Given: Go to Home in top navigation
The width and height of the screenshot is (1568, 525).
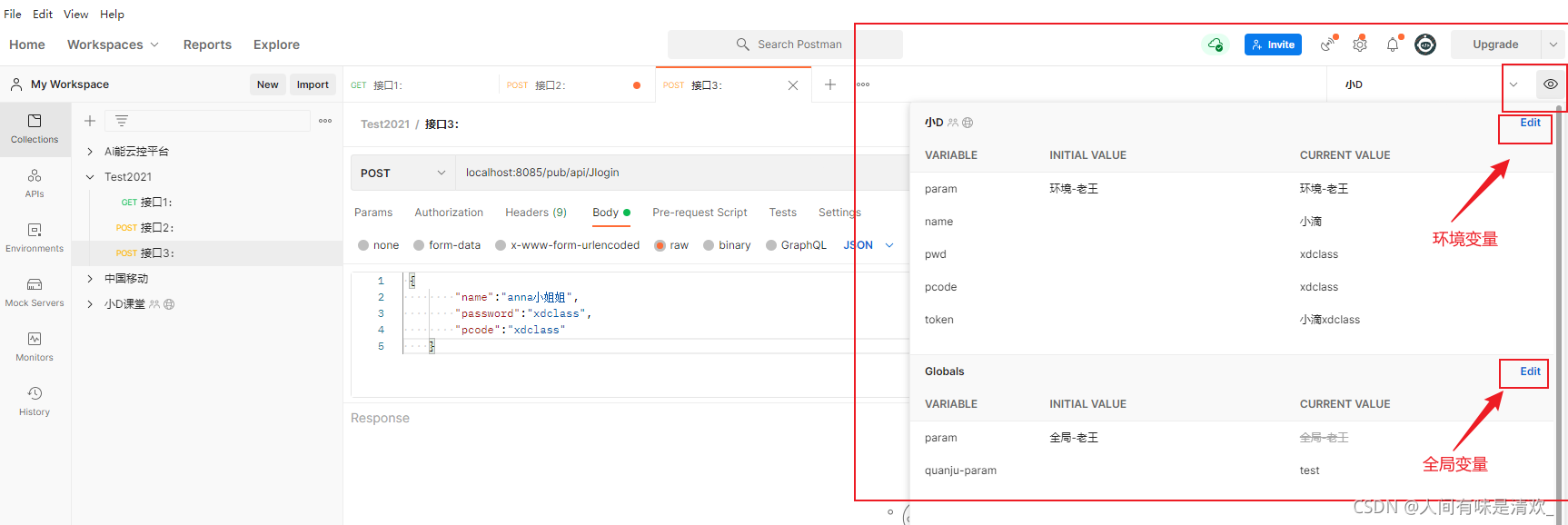Looking at the screenshot, I should pos(27,45).
